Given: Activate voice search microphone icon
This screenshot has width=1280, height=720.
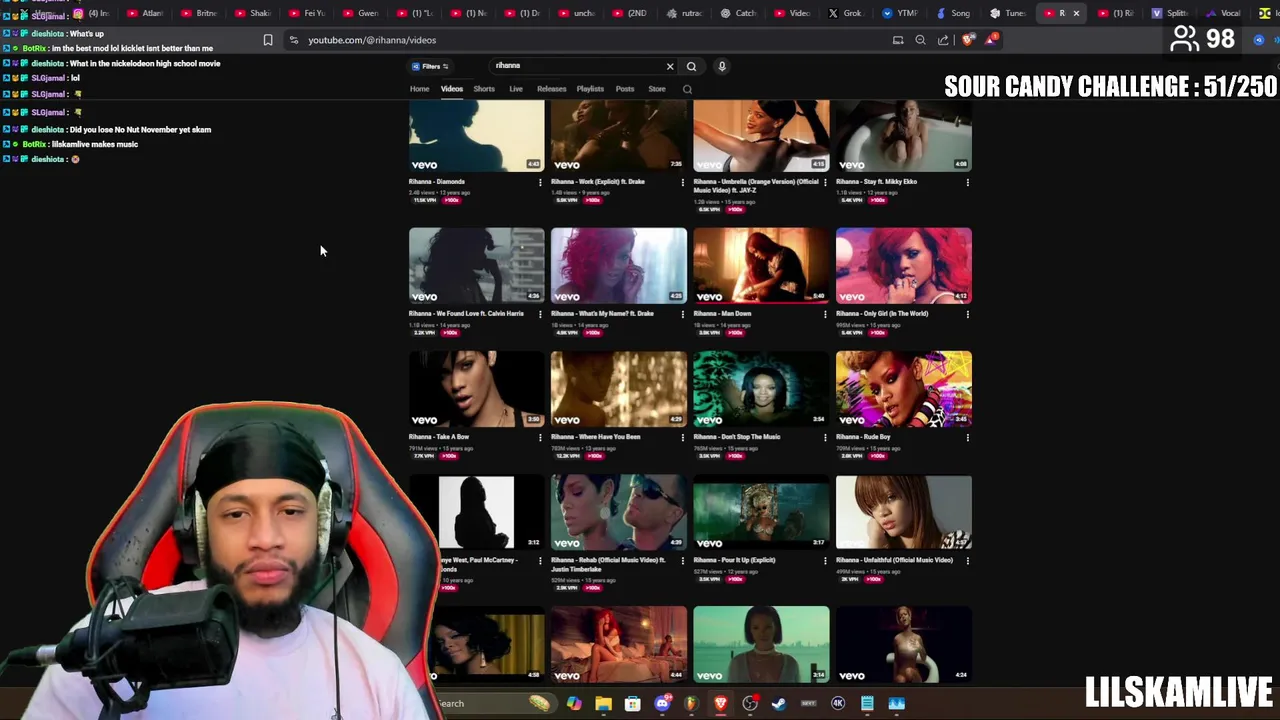Looking at the screenshot, I should [721, 66].
